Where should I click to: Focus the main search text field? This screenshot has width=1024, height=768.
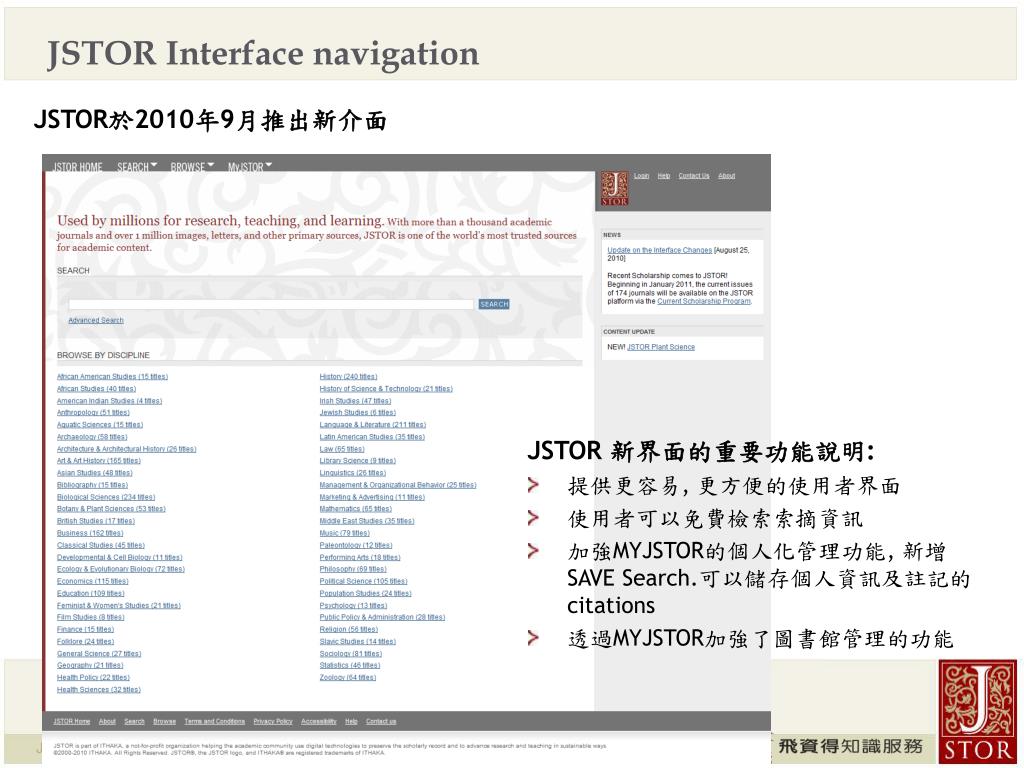pos(271,304)
